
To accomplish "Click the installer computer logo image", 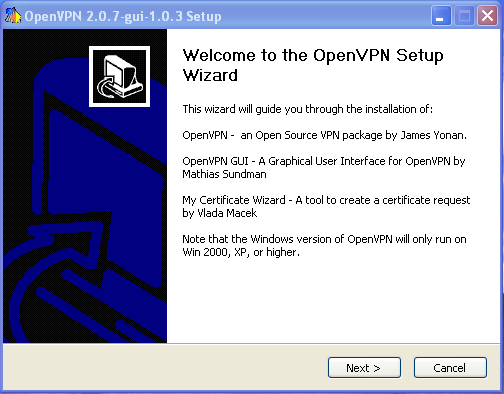I will point(119,76).
